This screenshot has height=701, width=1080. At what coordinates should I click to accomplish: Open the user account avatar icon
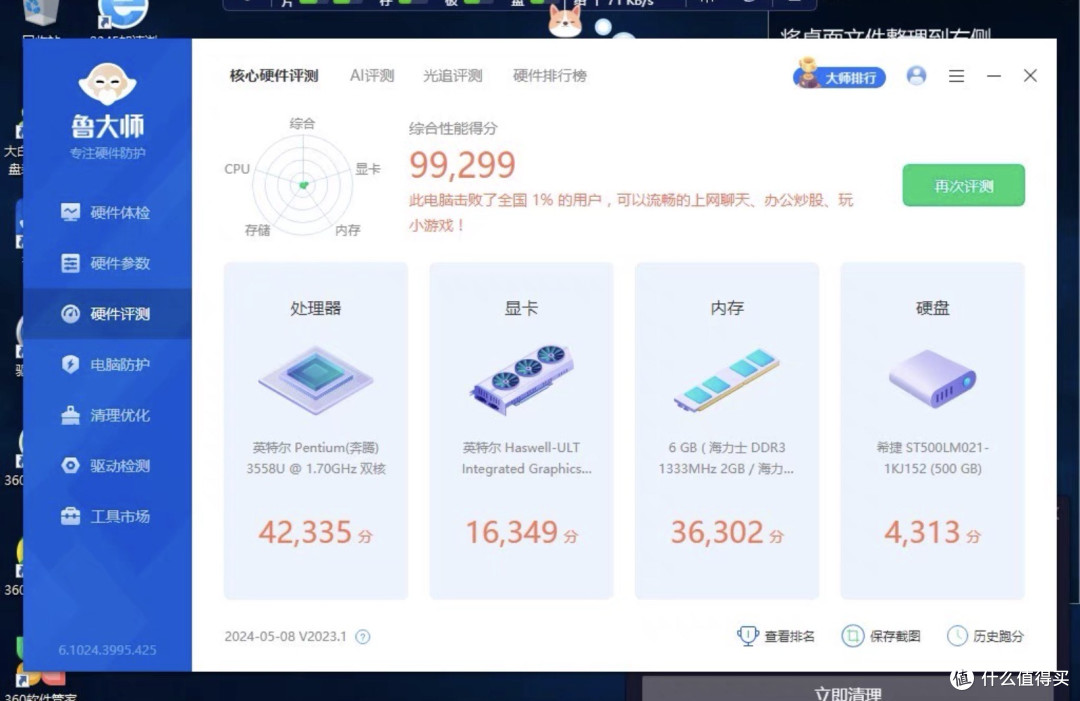pos(916,76)
